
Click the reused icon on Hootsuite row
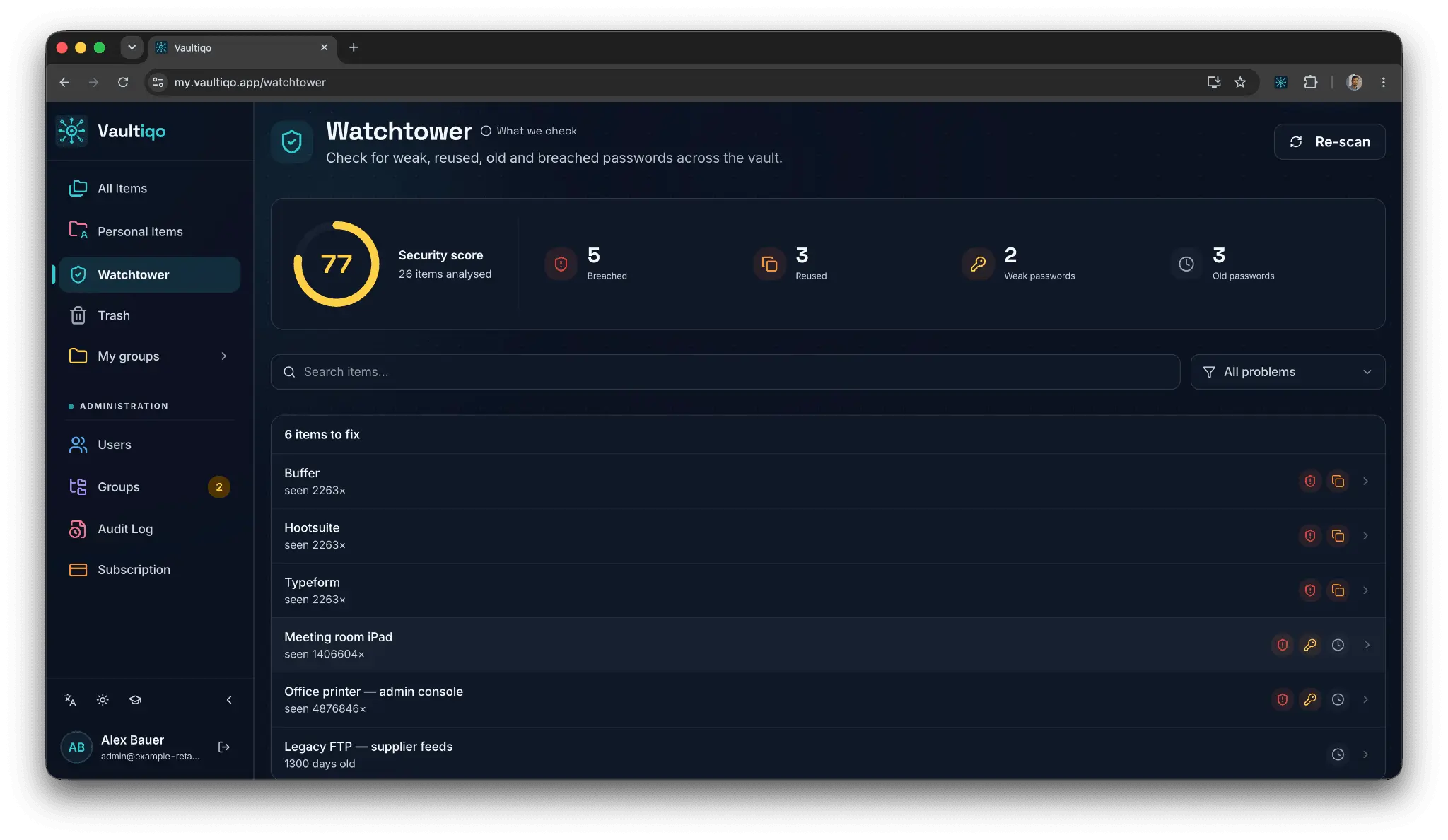coord(1338,536)
